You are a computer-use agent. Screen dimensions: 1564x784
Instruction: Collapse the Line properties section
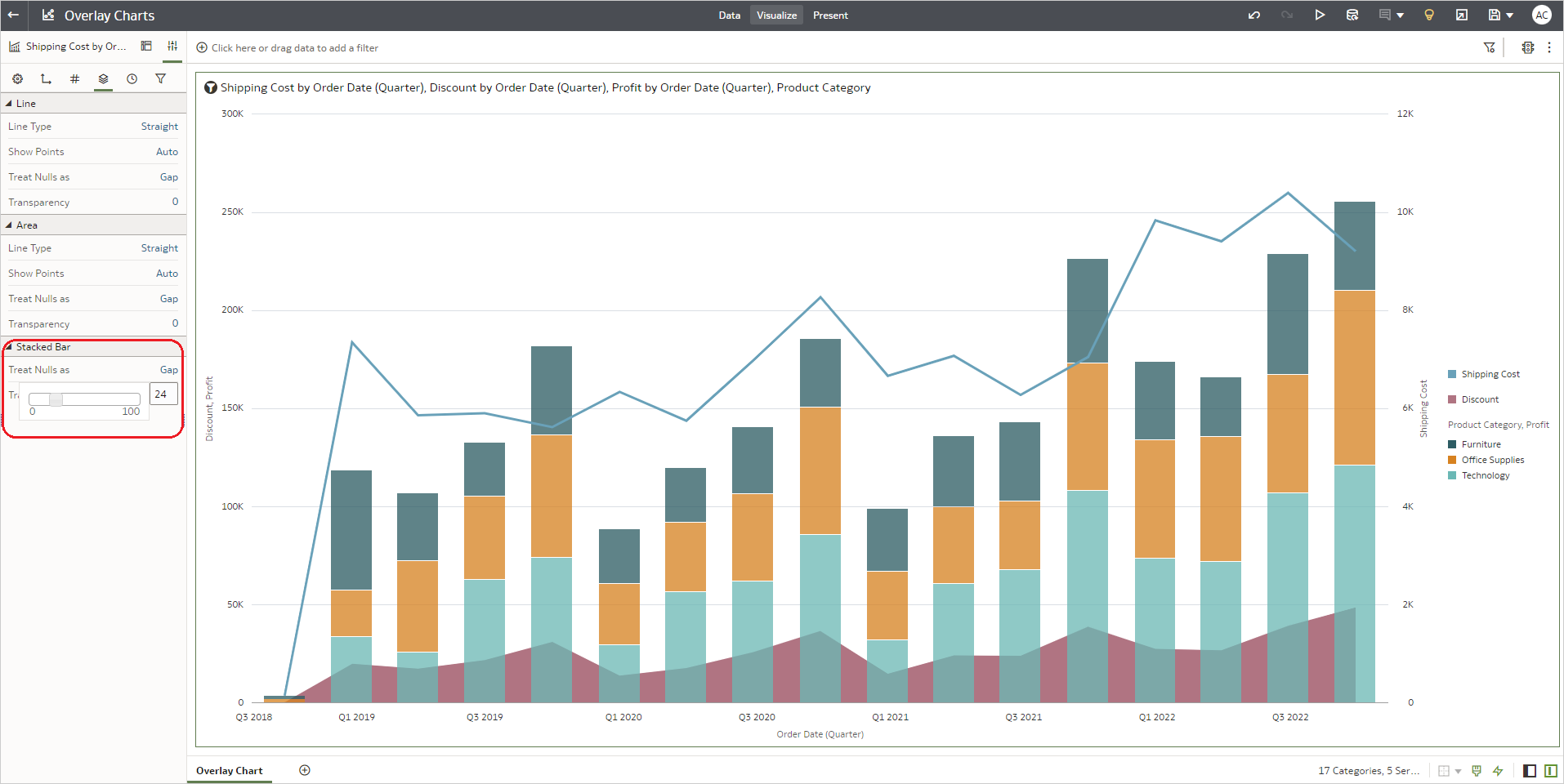tap(10, 103)
